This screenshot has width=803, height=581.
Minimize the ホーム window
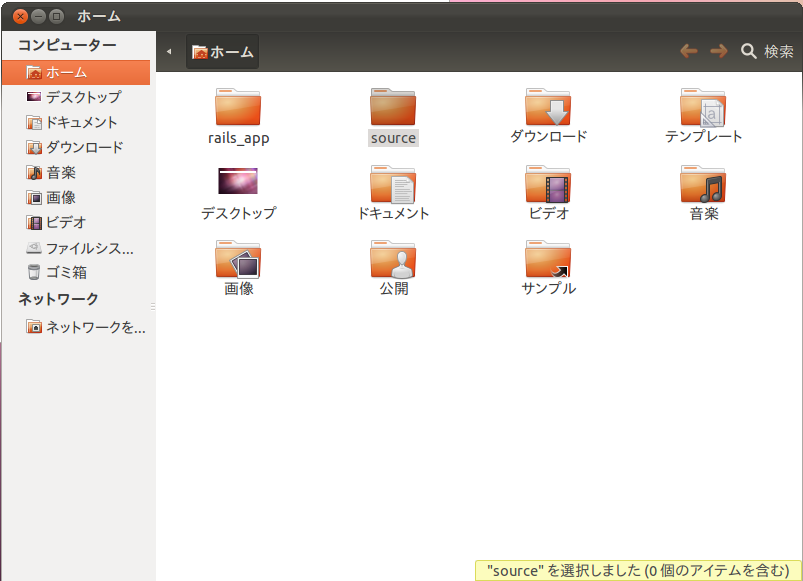pos(38,16)
